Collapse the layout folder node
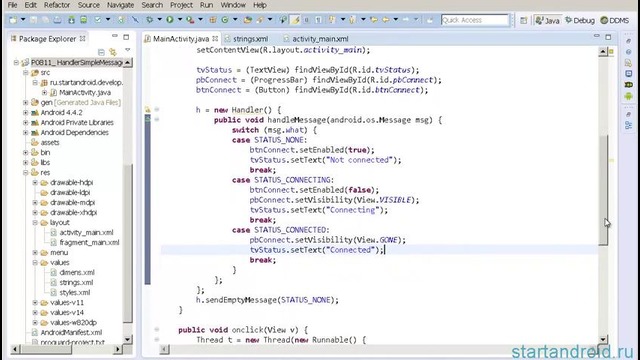The image size is (640, 360). pyautogui.click(x=35, y=222)
